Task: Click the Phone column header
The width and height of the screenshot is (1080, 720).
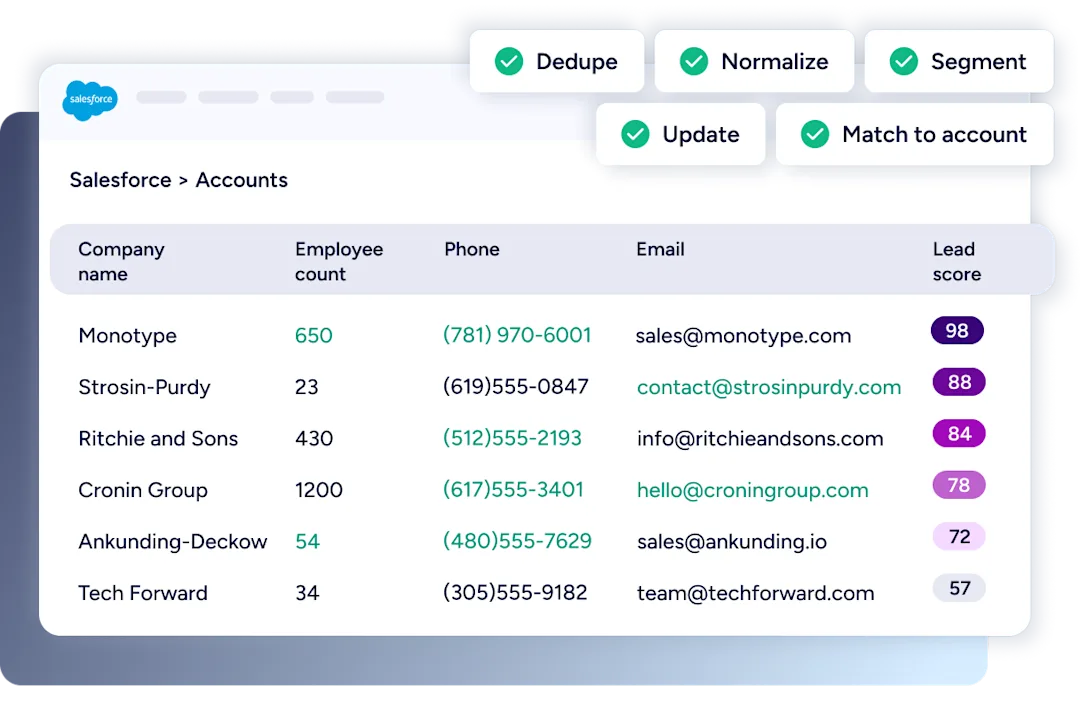Action: coord(472,249)
